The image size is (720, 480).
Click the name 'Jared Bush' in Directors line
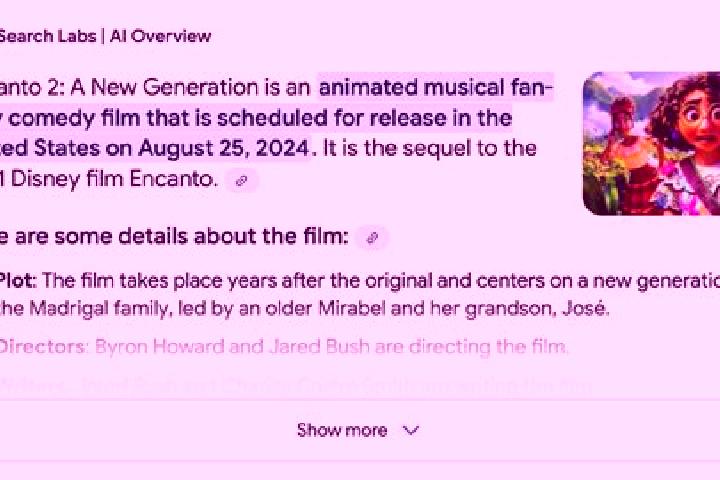tap(320, 346)
